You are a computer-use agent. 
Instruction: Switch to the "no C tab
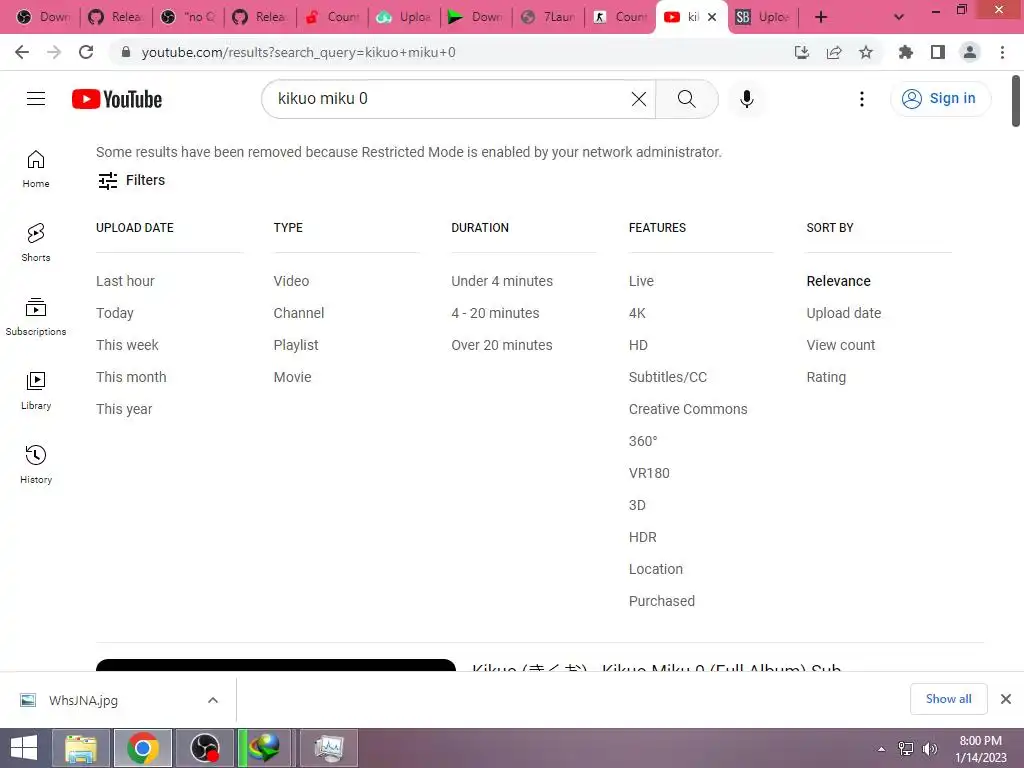point(188,17)
